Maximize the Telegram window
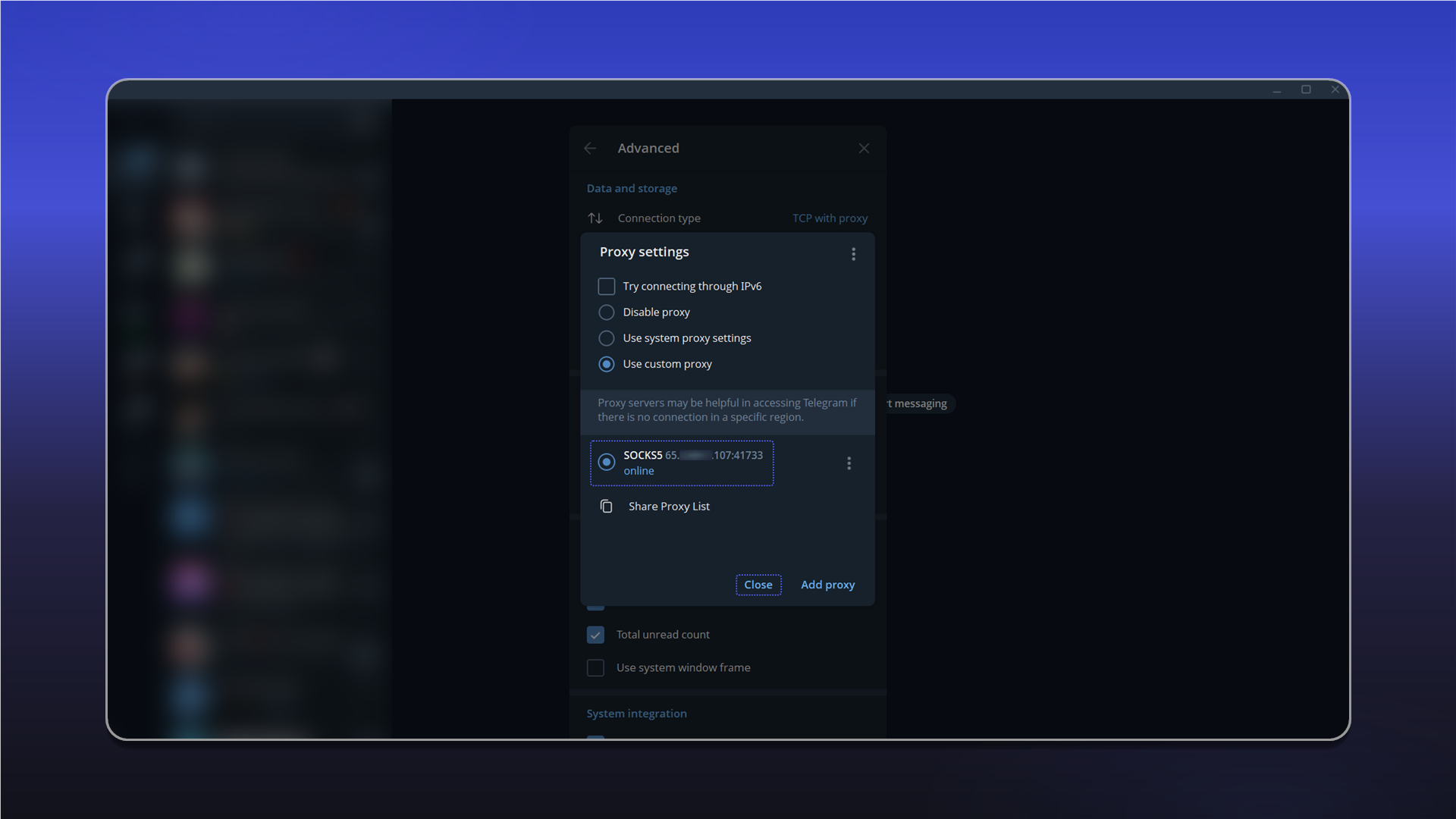1456x819 pixels. click(x=1306, y=89)
